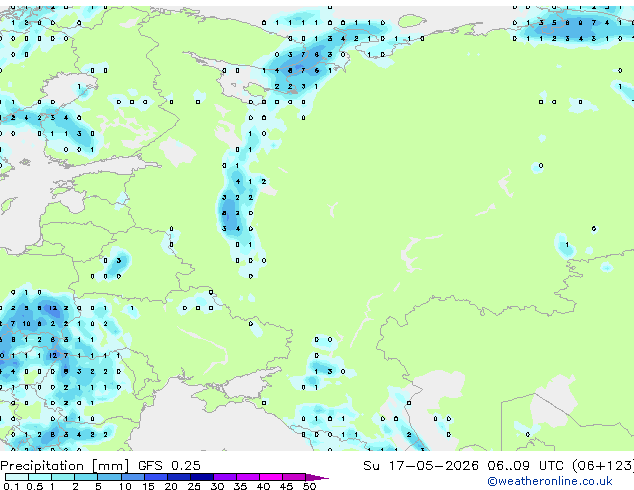Viewport: 634px width, 490px height.
Task: Click the over-50 mm arrow tip of legend
Action: [x=317, y=477]
